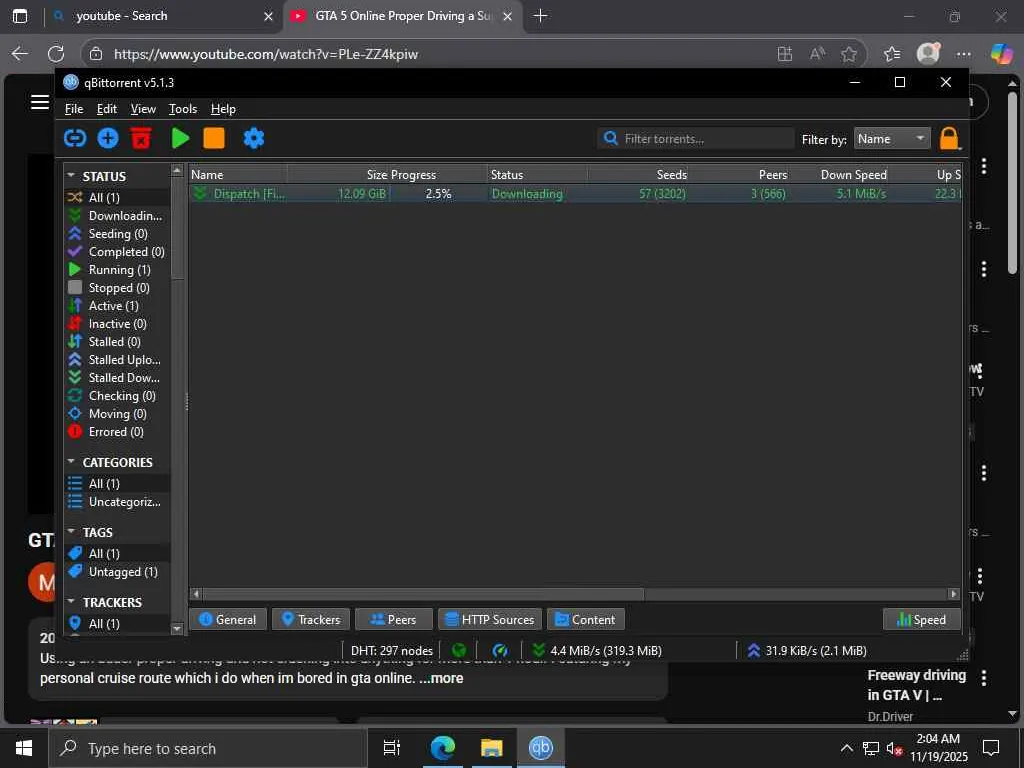
Task: Select the Stalled (0) status filter
Action: click(116, 342)
